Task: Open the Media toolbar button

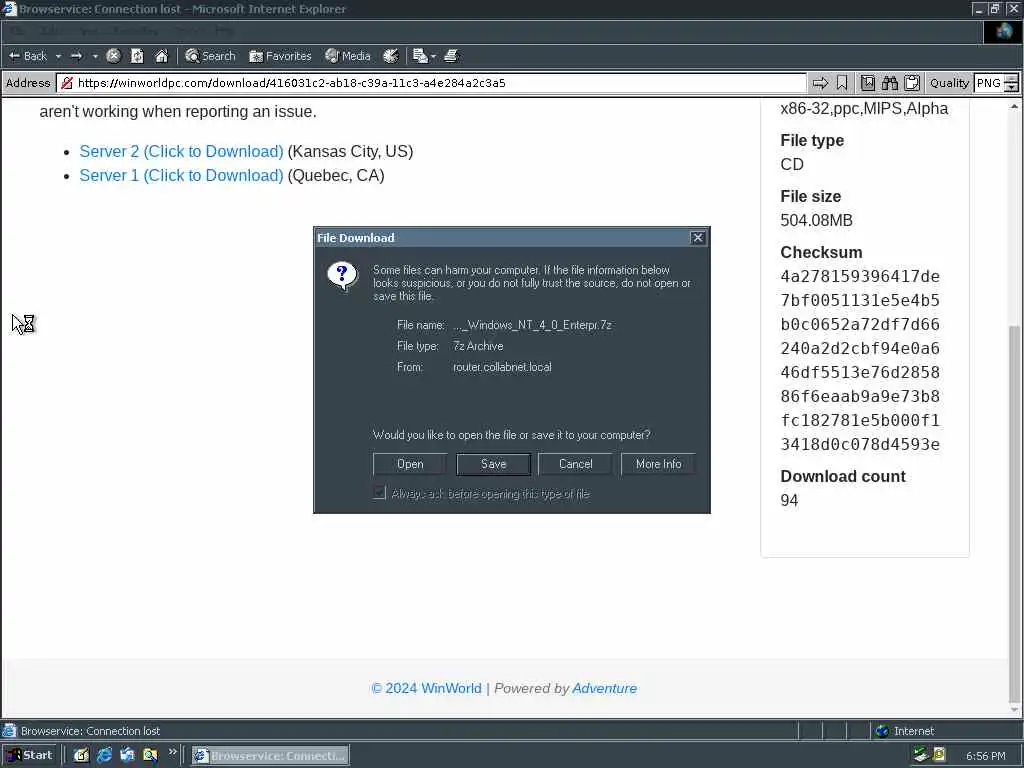Action: tap(348, 56)
